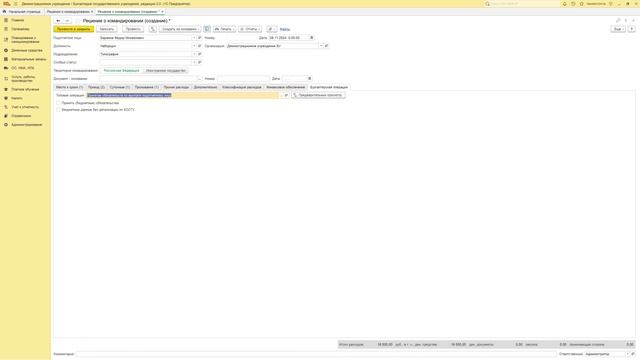The image size is (640, 360).
Task: Open the Печать dropdown button
Action: pyautogui.click(x=224, y=29)
